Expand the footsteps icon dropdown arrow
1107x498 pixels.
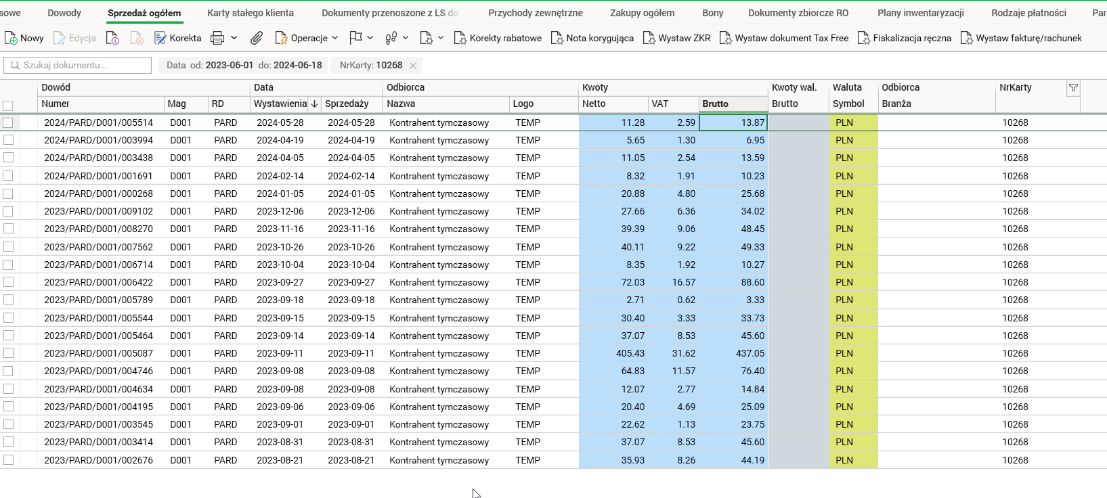pyautogui.click(x=405, y=38)
